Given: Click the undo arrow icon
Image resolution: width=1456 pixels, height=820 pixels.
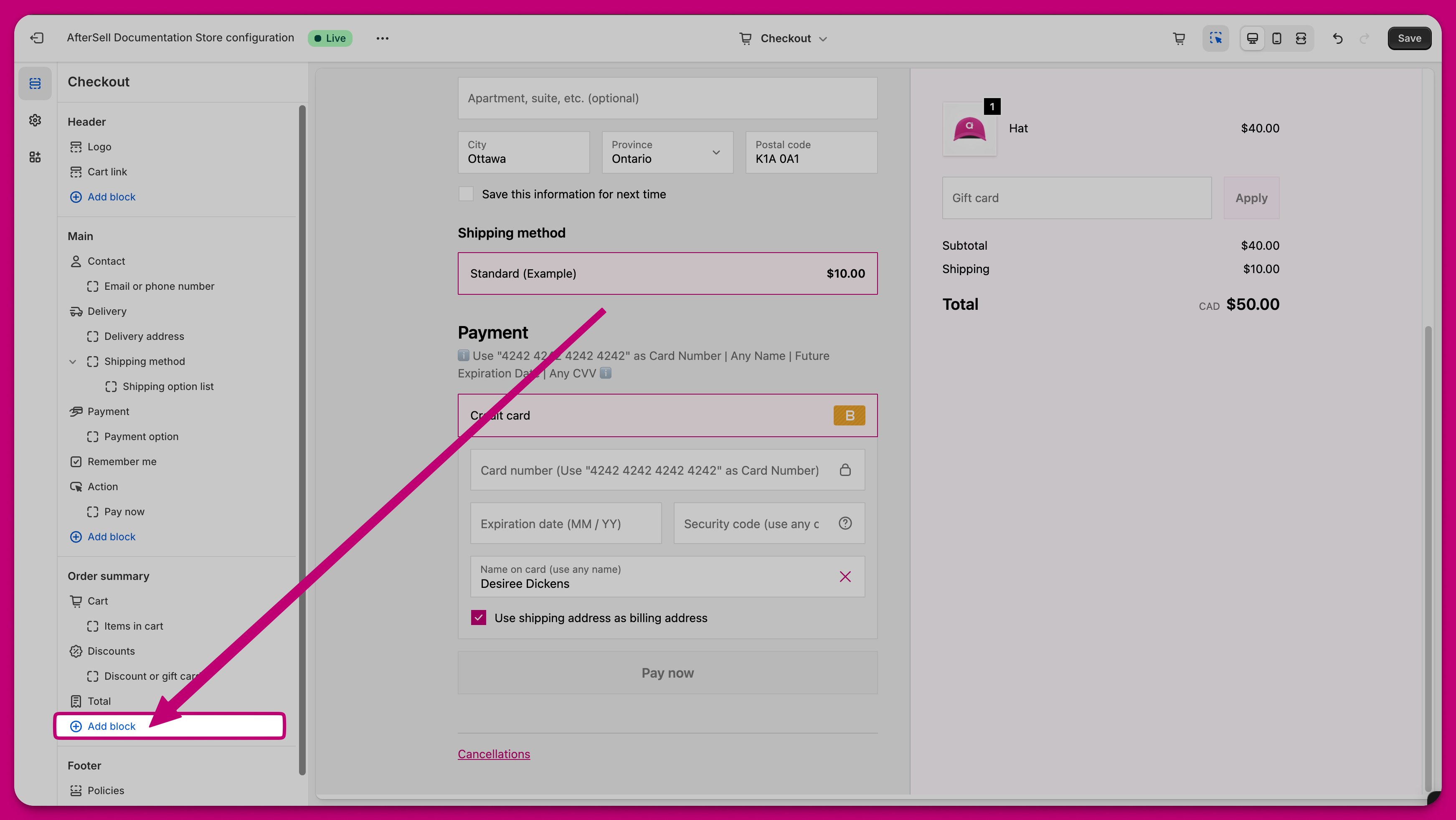Looking at the screenshot, I should pyautogui.click(x=1337, y=38).
